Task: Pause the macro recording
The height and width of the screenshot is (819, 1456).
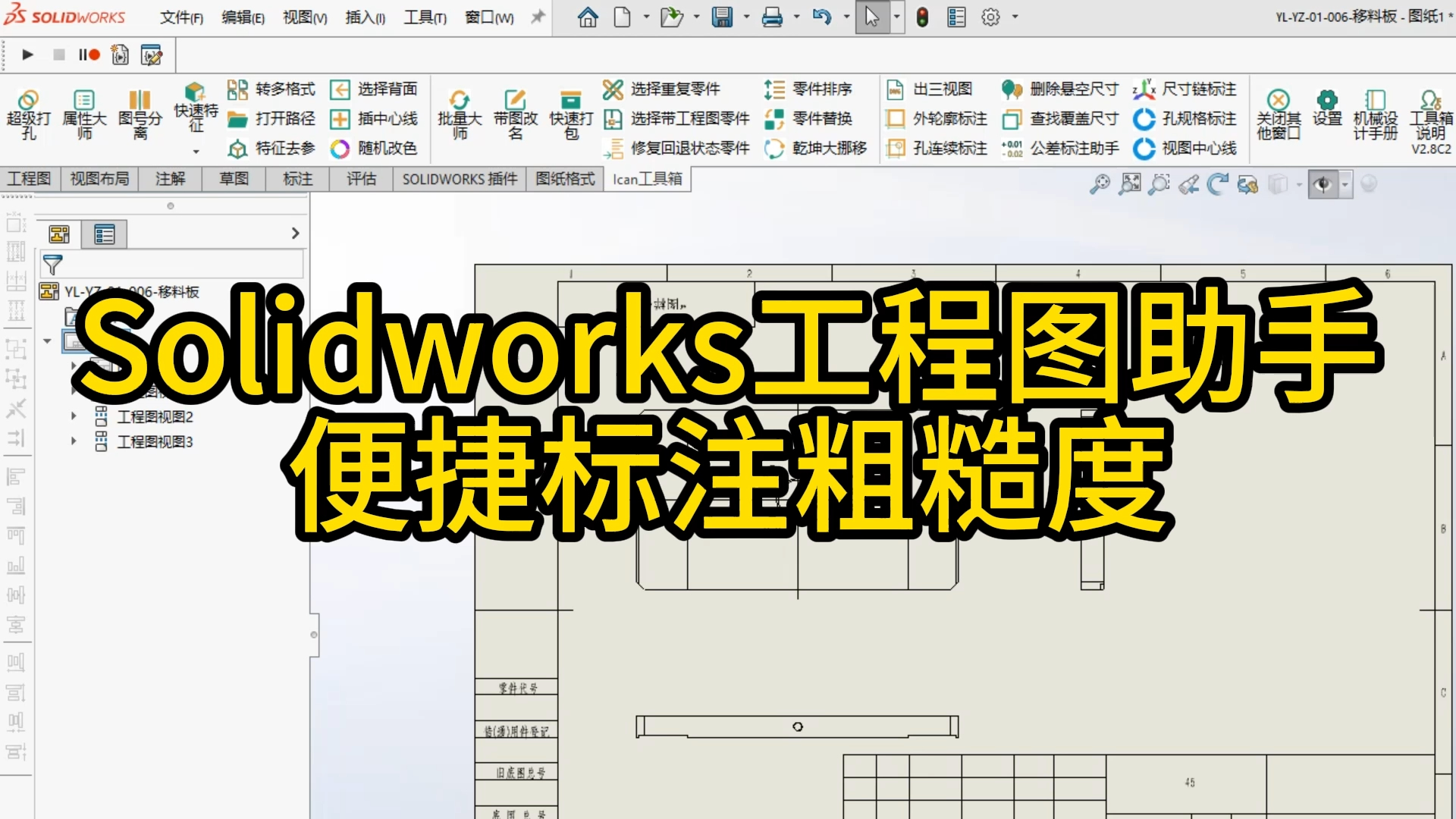Action: tap(85, 55)
